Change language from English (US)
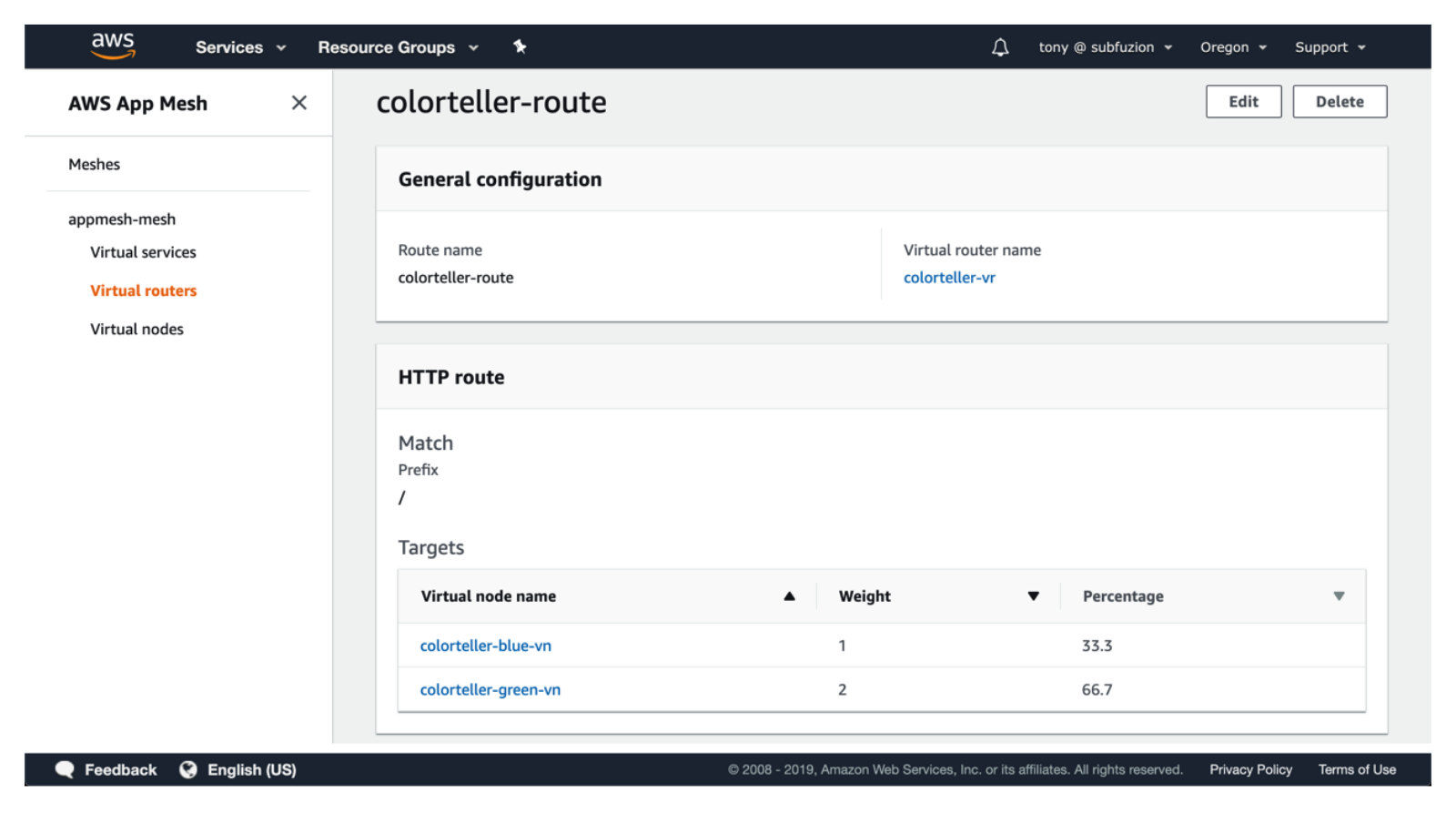Screen dimensions: 1456x814 [x=251, y=769]
